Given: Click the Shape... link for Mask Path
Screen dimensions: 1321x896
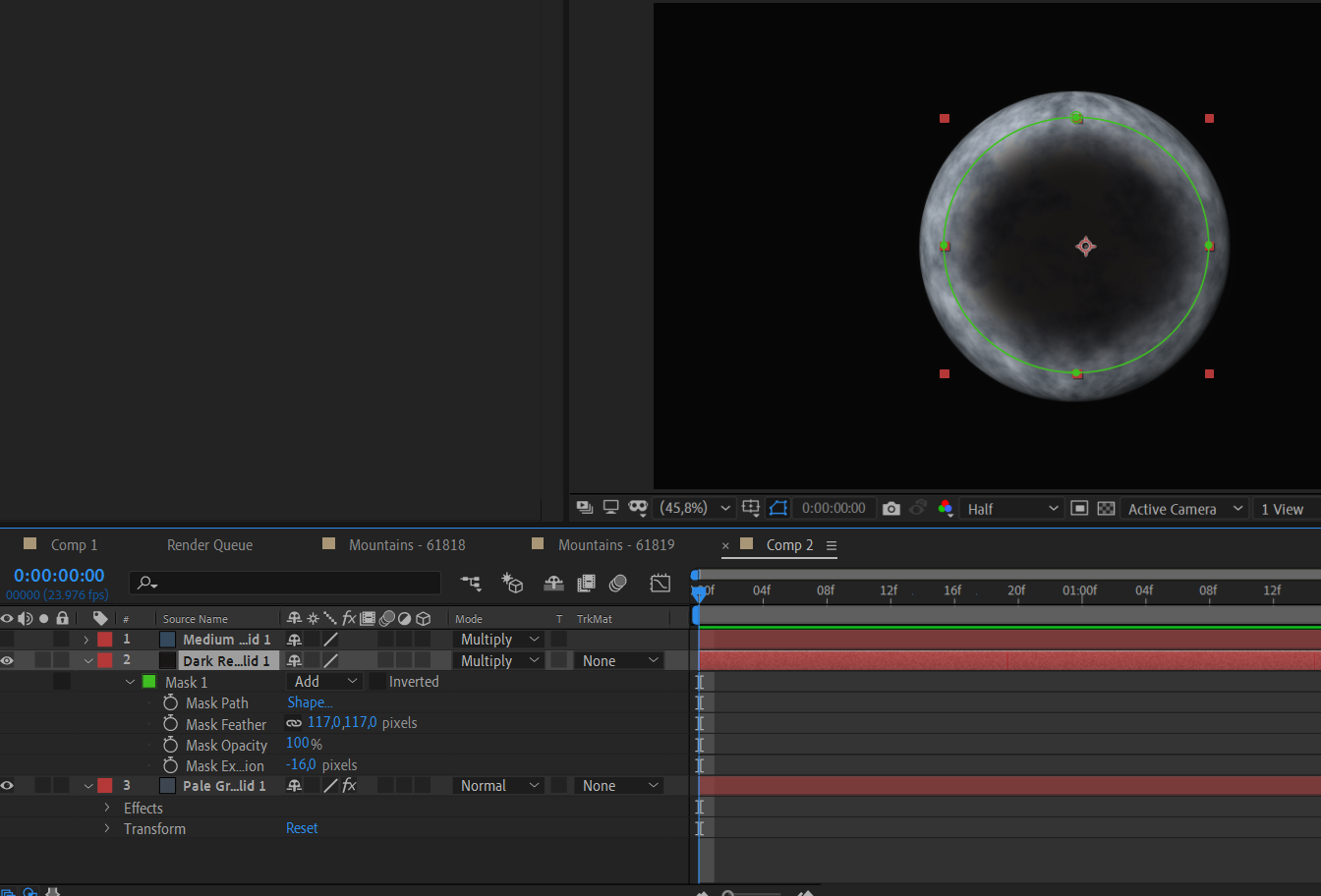Looking at the screenshot, I should (x=310, y=702).
